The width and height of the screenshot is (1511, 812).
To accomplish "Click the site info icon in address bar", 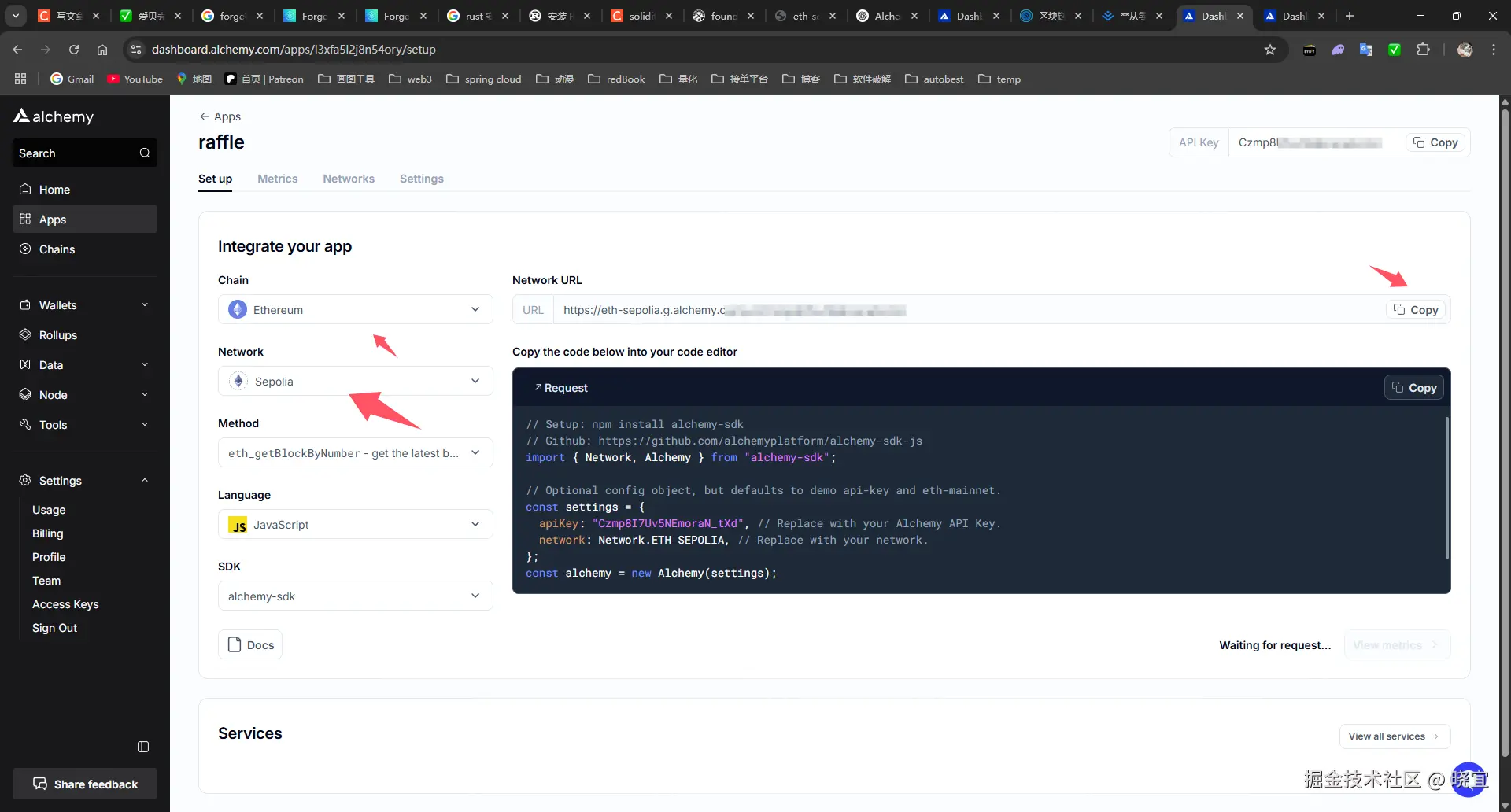I will pos(136,50).
